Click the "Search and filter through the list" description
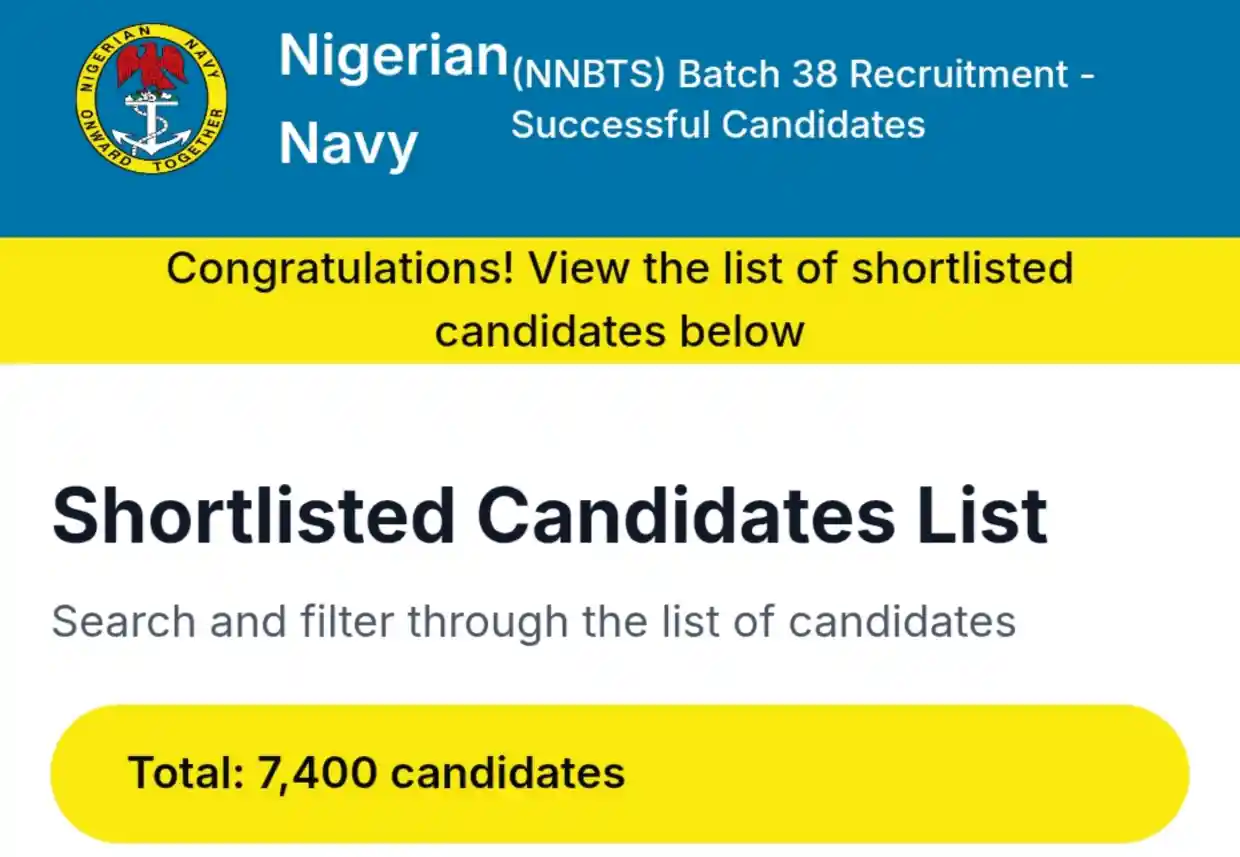 click(x=533, y=621)
